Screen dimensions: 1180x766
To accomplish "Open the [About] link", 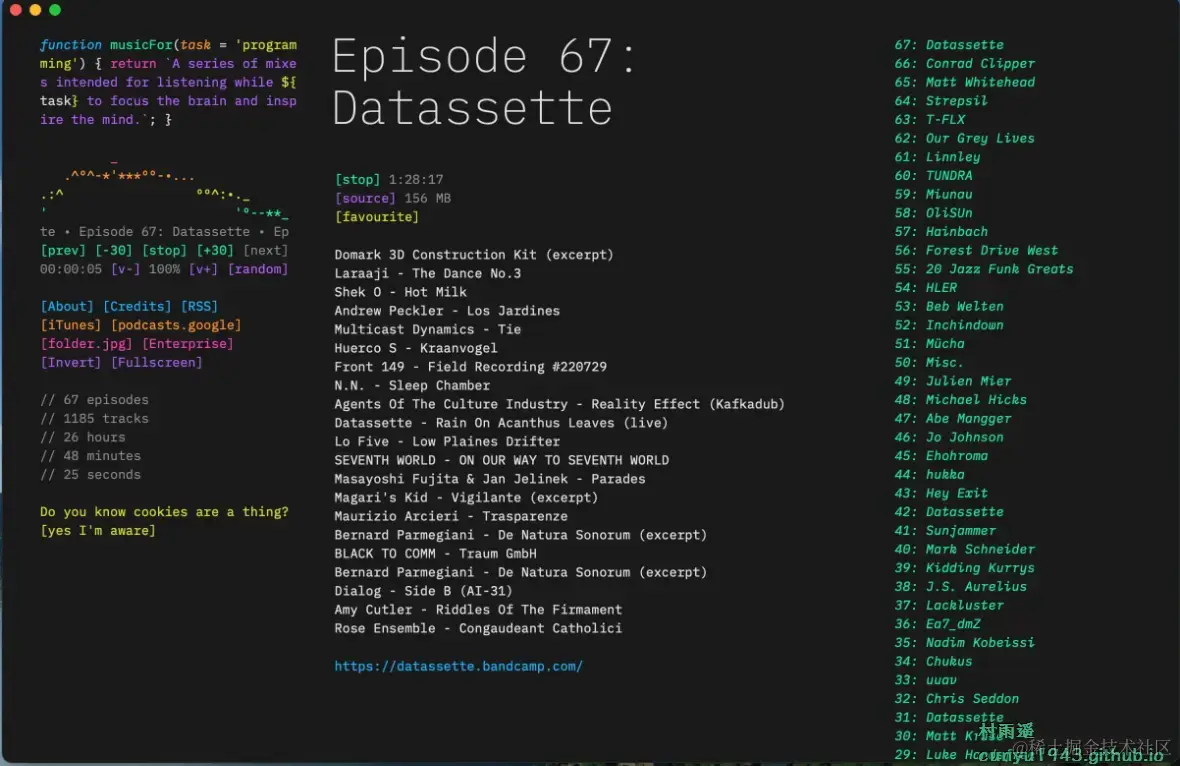I will (x=67, y=306).
